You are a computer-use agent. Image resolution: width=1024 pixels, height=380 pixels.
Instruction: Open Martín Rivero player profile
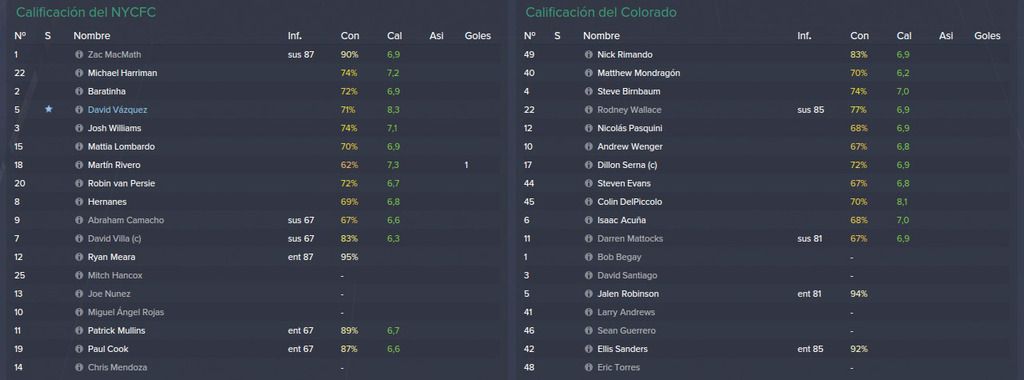tap(114, 165)
